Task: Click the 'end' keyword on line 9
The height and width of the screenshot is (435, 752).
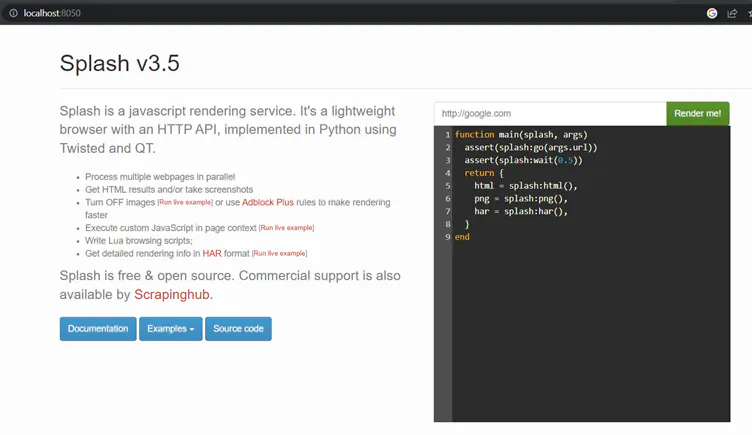Action: (462, 237)
